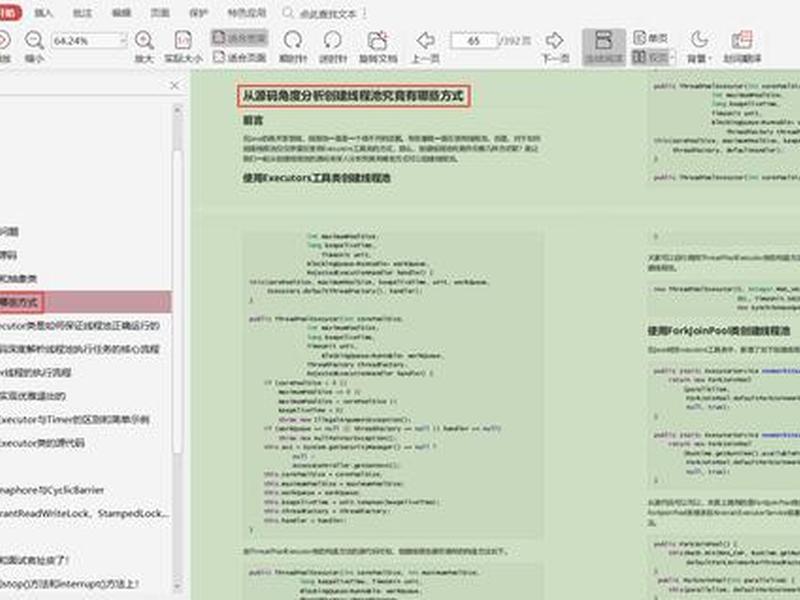Toggle continuous reading (连续阅读) mode
Viewport: 800px width, 600px height.
pos(604,46)
